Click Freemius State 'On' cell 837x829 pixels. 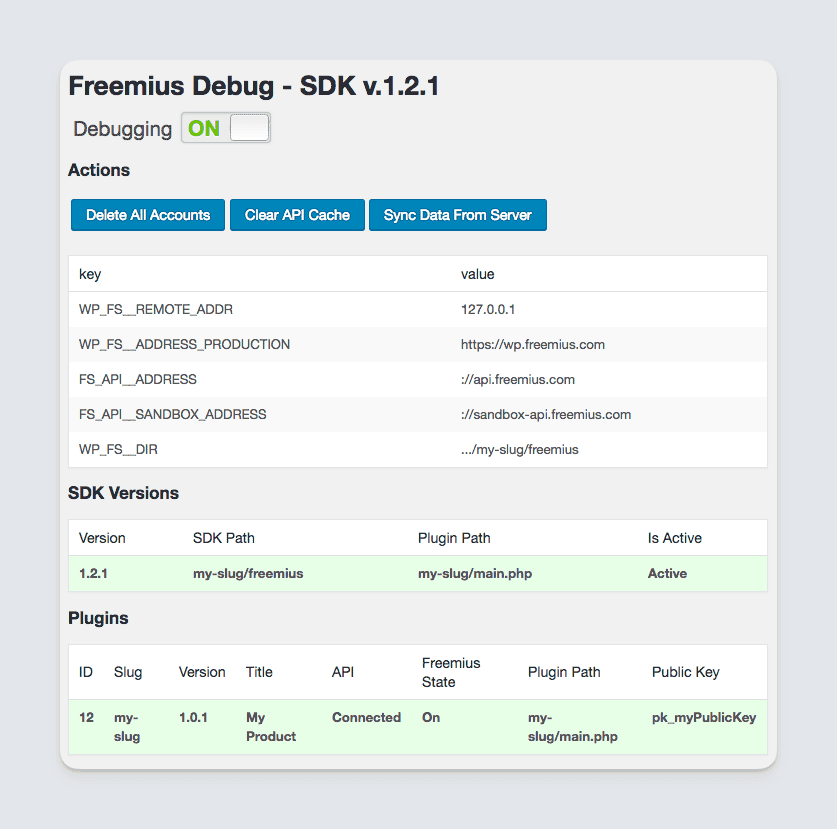click(x=431, y=717)
